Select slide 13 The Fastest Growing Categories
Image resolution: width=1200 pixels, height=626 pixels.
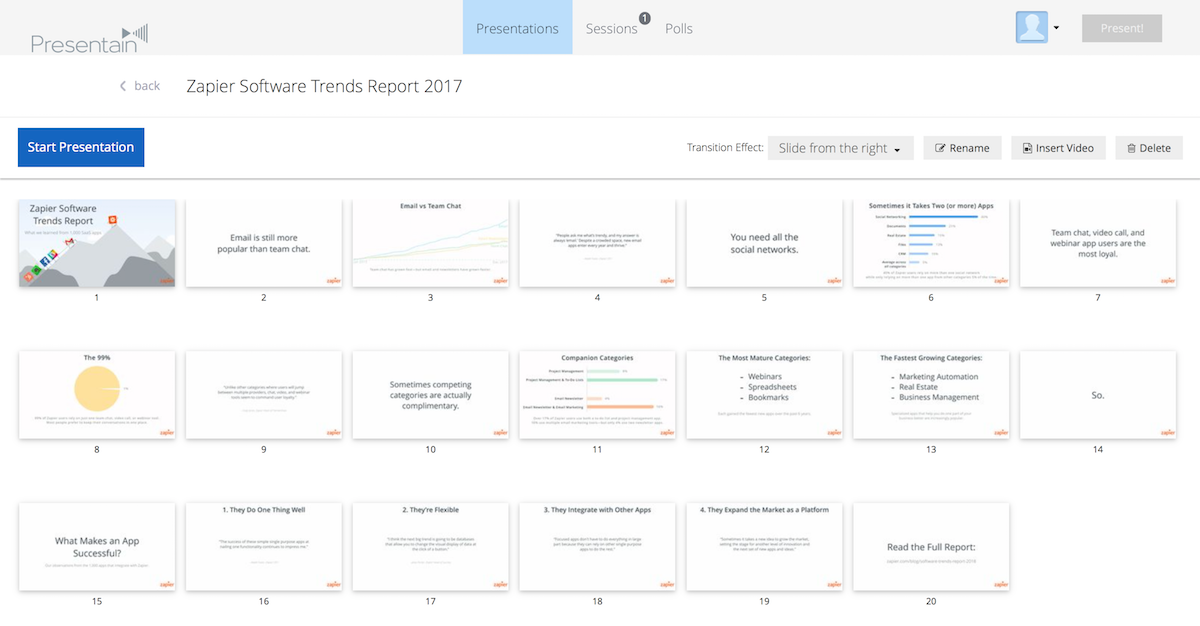pos(931,395)
